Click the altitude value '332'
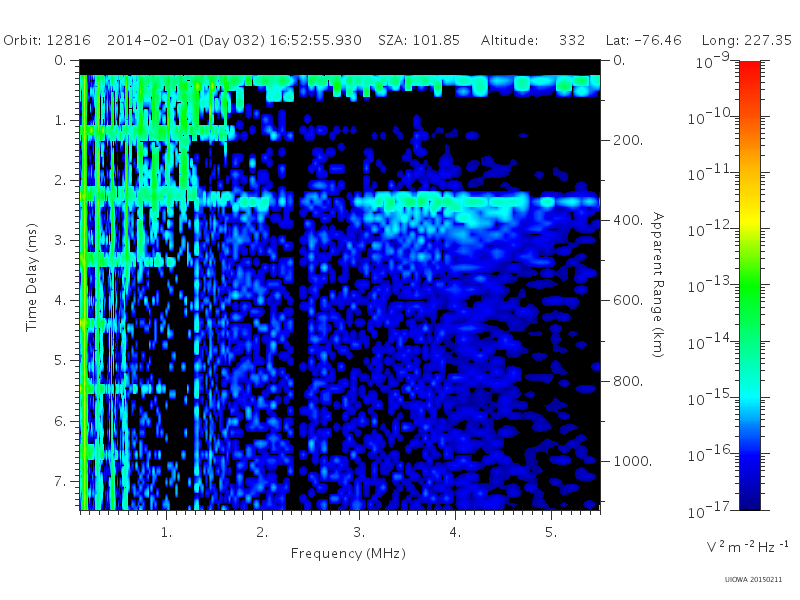The width and height of the screenshot is (800, 600). point(571,40)
